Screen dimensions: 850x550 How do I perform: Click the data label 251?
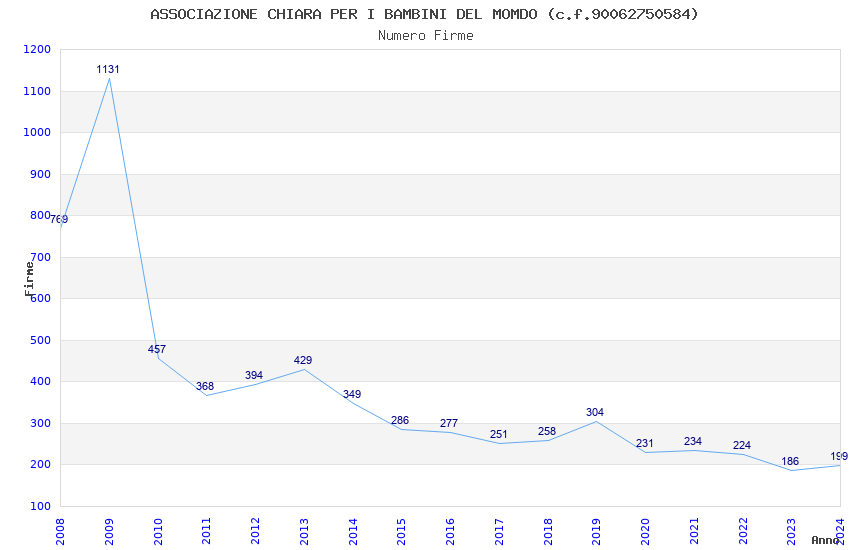pyautogui.click(x=499, y=435)
